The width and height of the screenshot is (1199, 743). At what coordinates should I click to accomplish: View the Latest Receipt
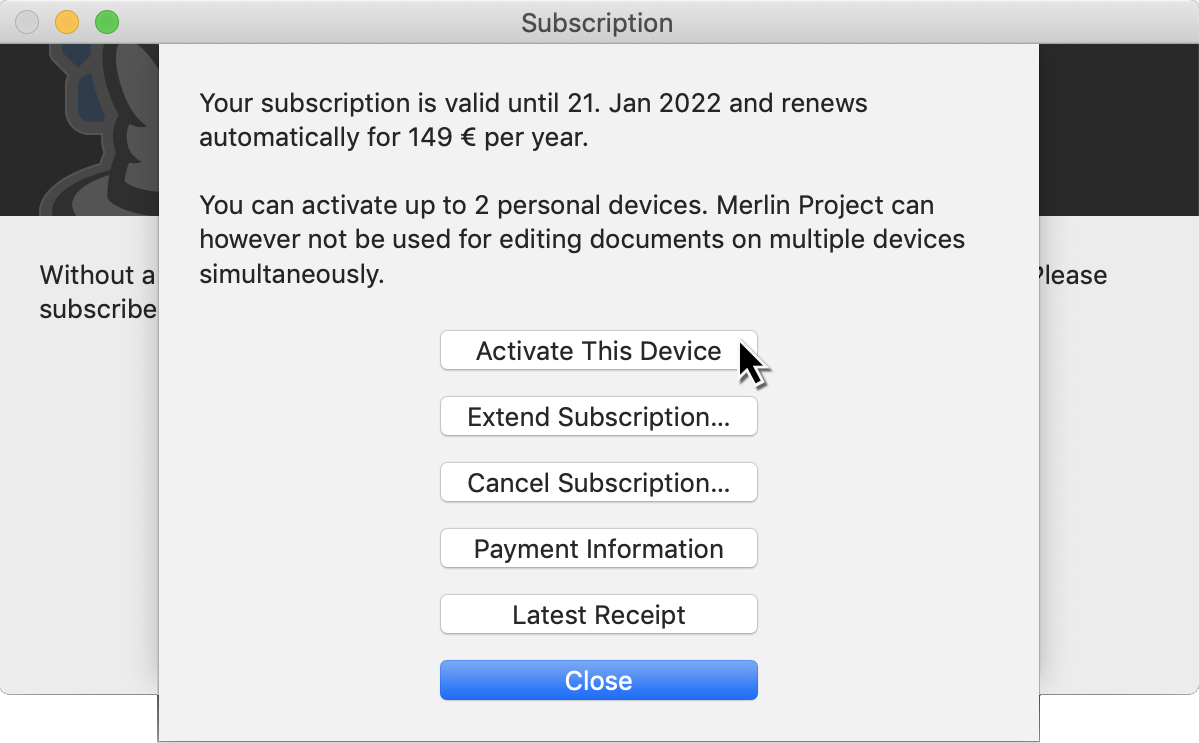598,615
